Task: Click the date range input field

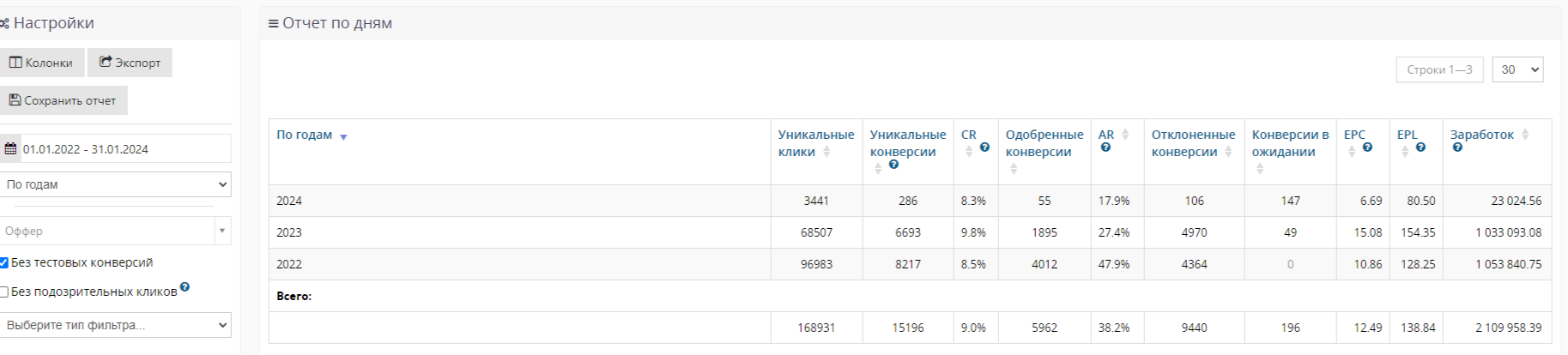Action: (x=124, y=148)
